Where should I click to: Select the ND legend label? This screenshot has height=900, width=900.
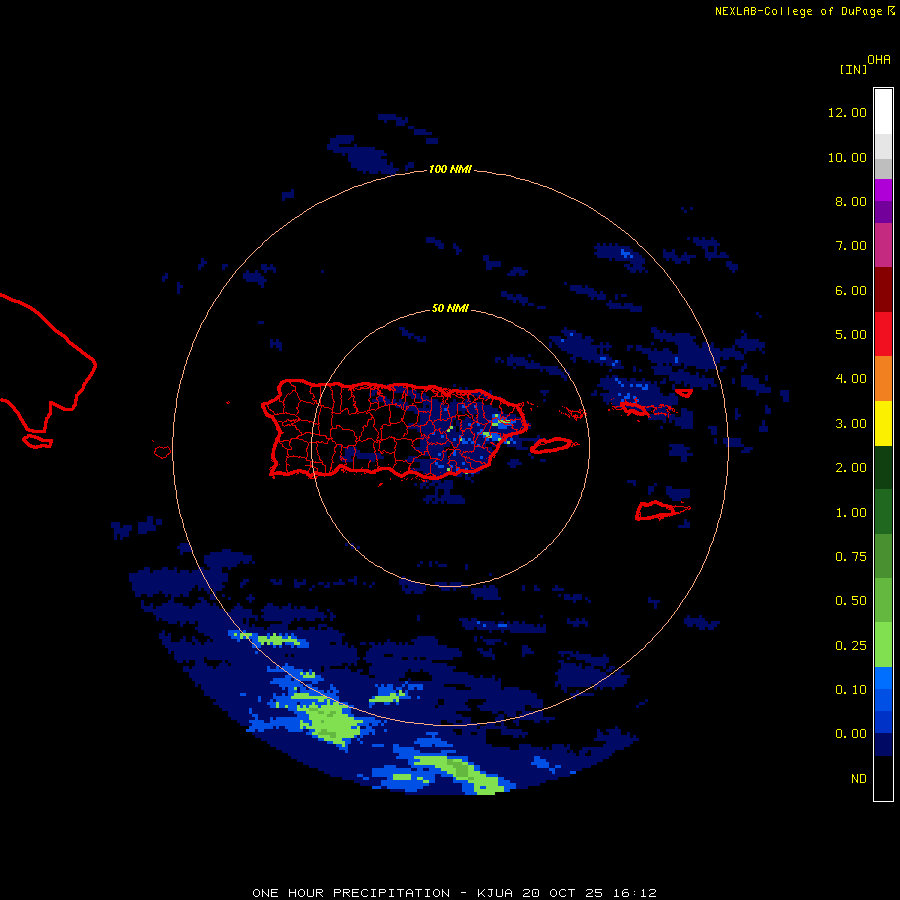pyautogui.click(x=859, y=779)
